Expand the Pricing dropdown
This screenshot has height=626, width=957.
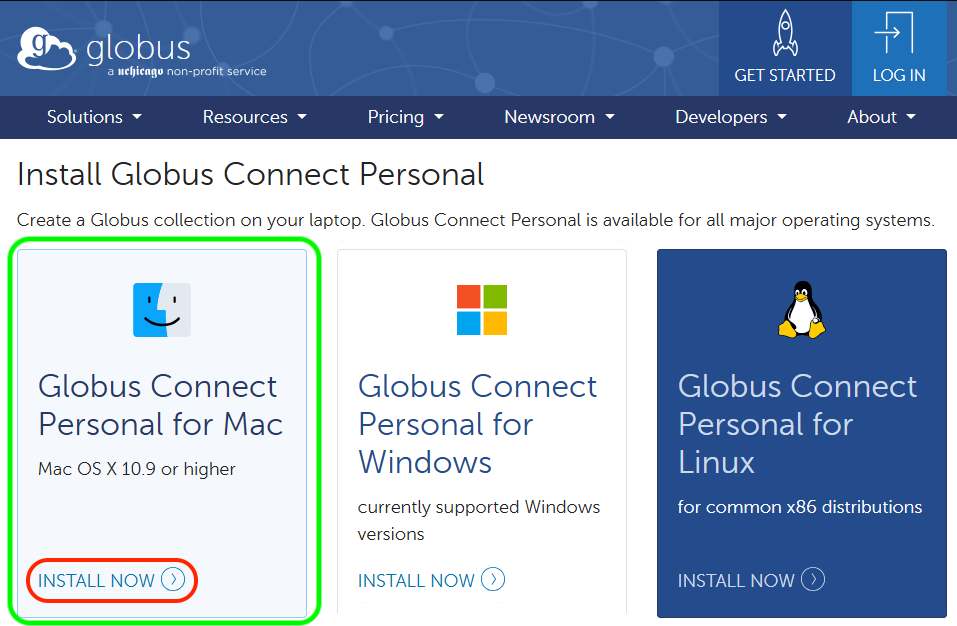coord(405,117)
